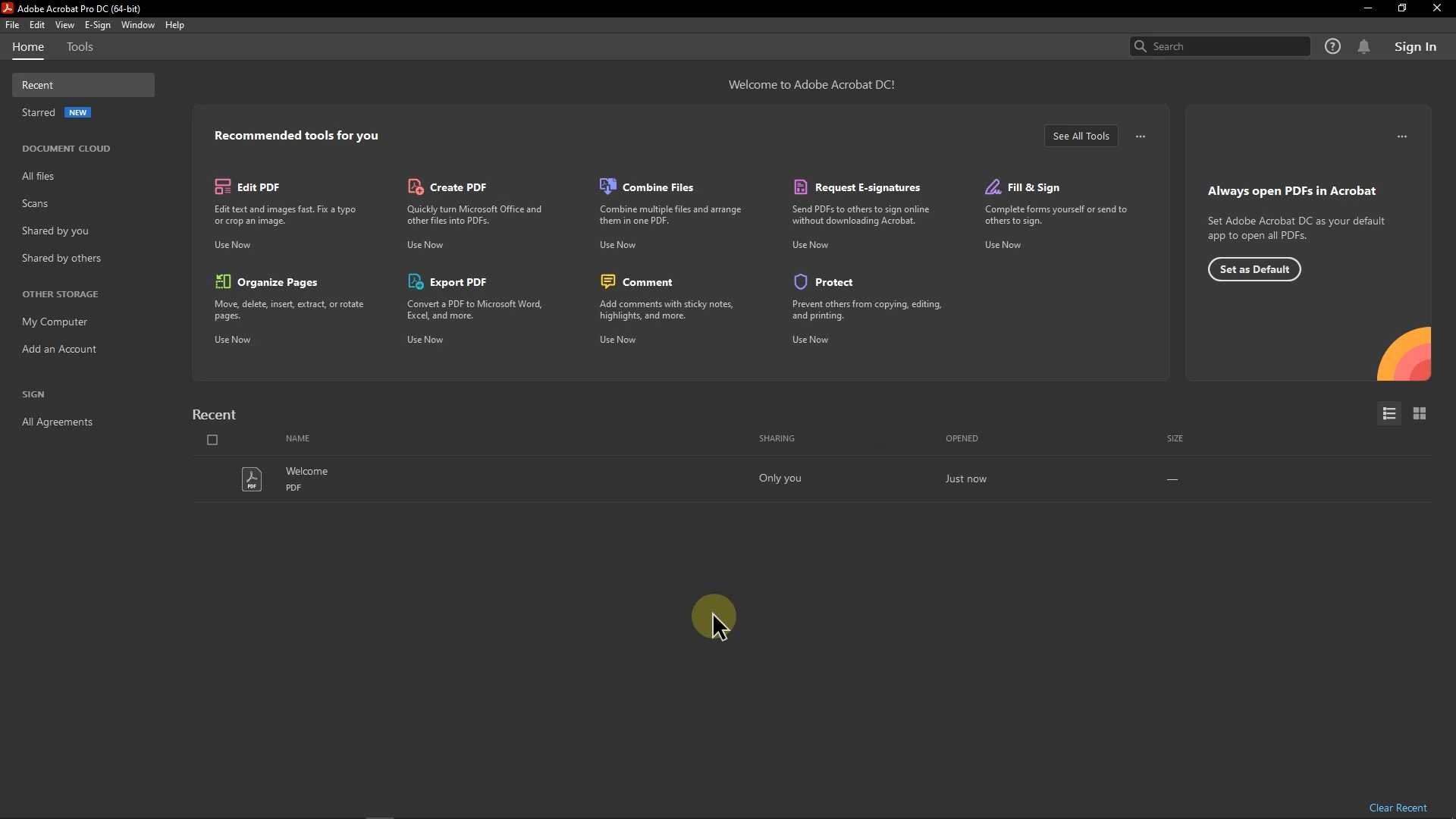Viewport: 1456px width, 819px height.
Task: Click the Create PDF tool icon
Action: click(x=415, y=187)
